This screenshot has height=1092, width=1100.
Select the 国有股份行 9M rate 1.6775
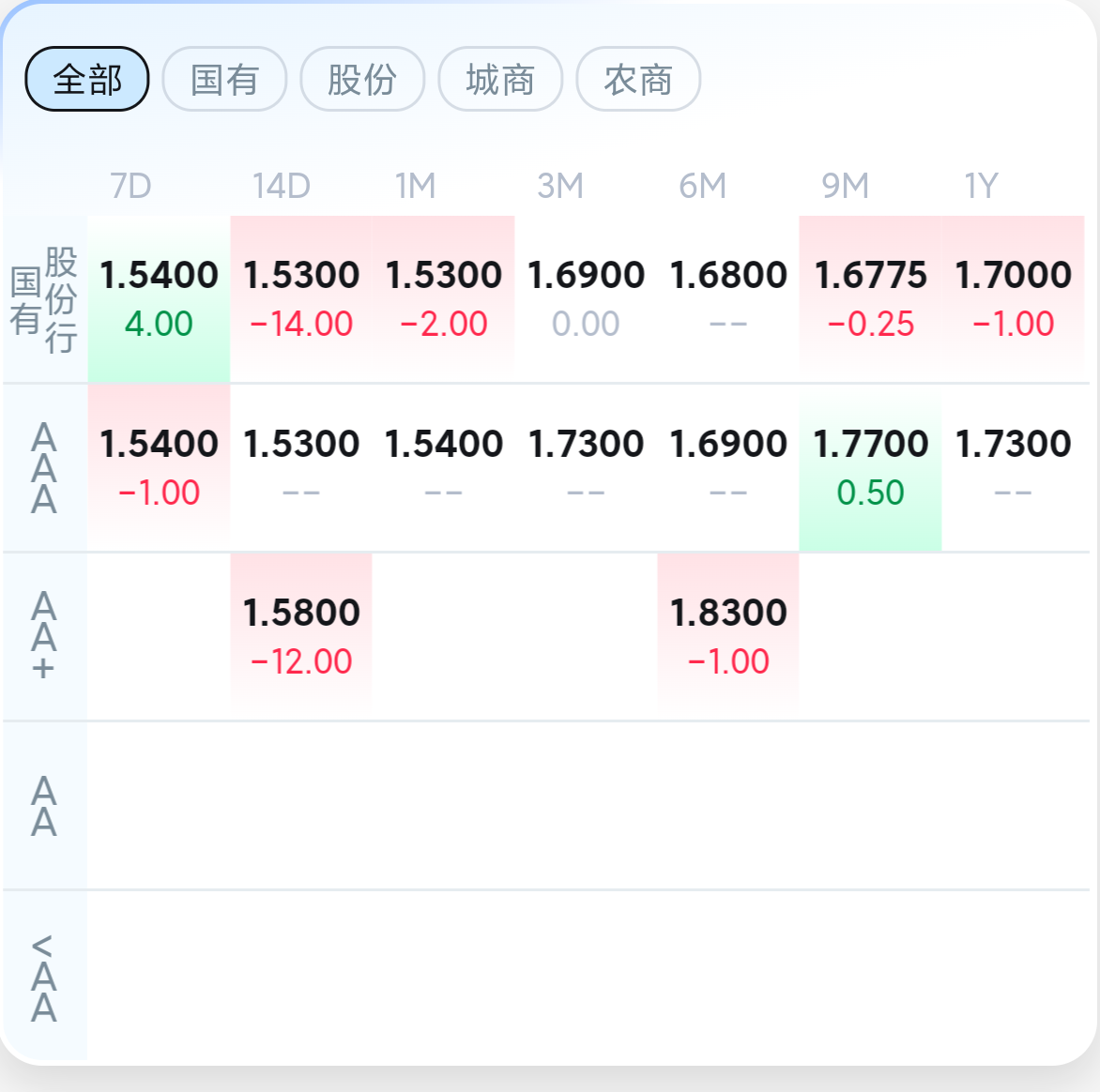click(x=871, y=274)
